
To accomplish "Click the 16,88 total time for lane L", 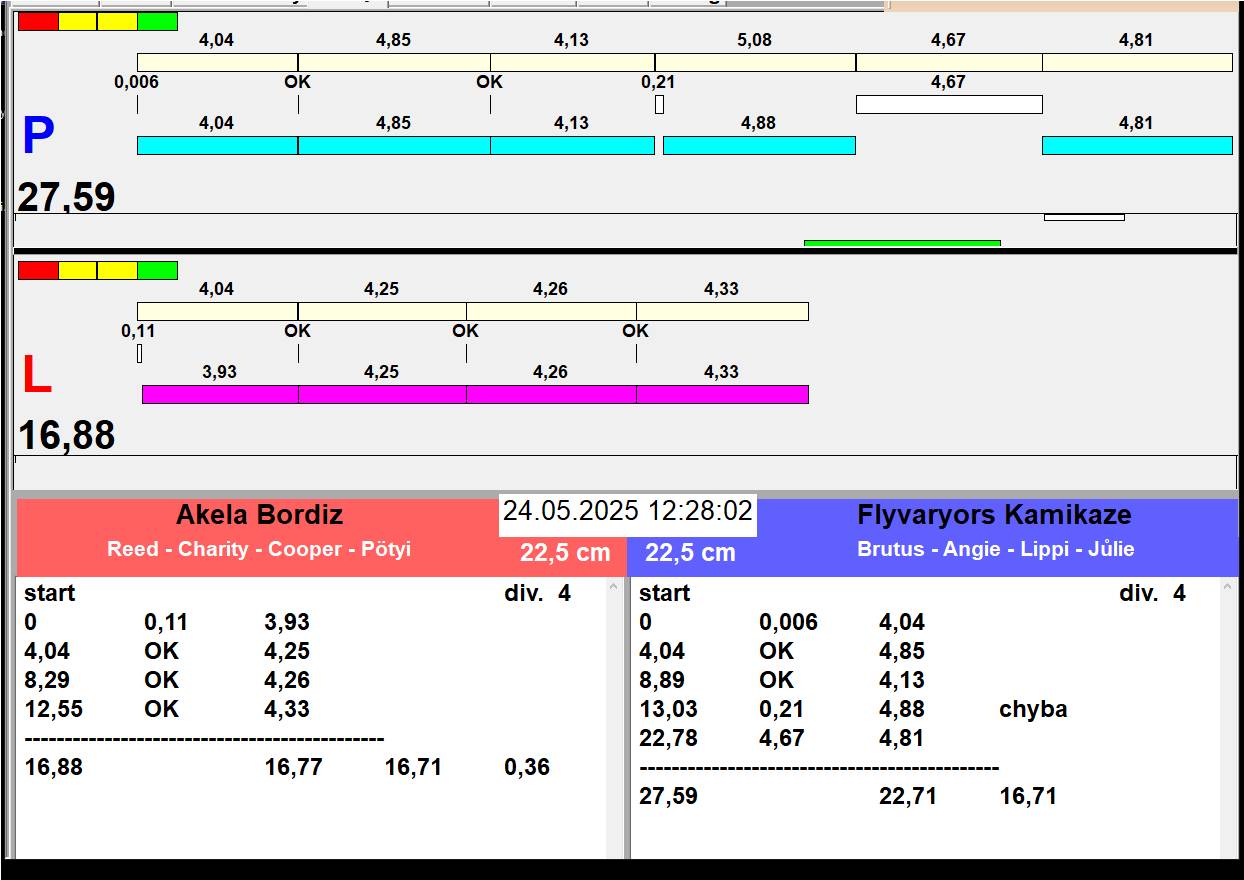I will click(x=66, y=436).
